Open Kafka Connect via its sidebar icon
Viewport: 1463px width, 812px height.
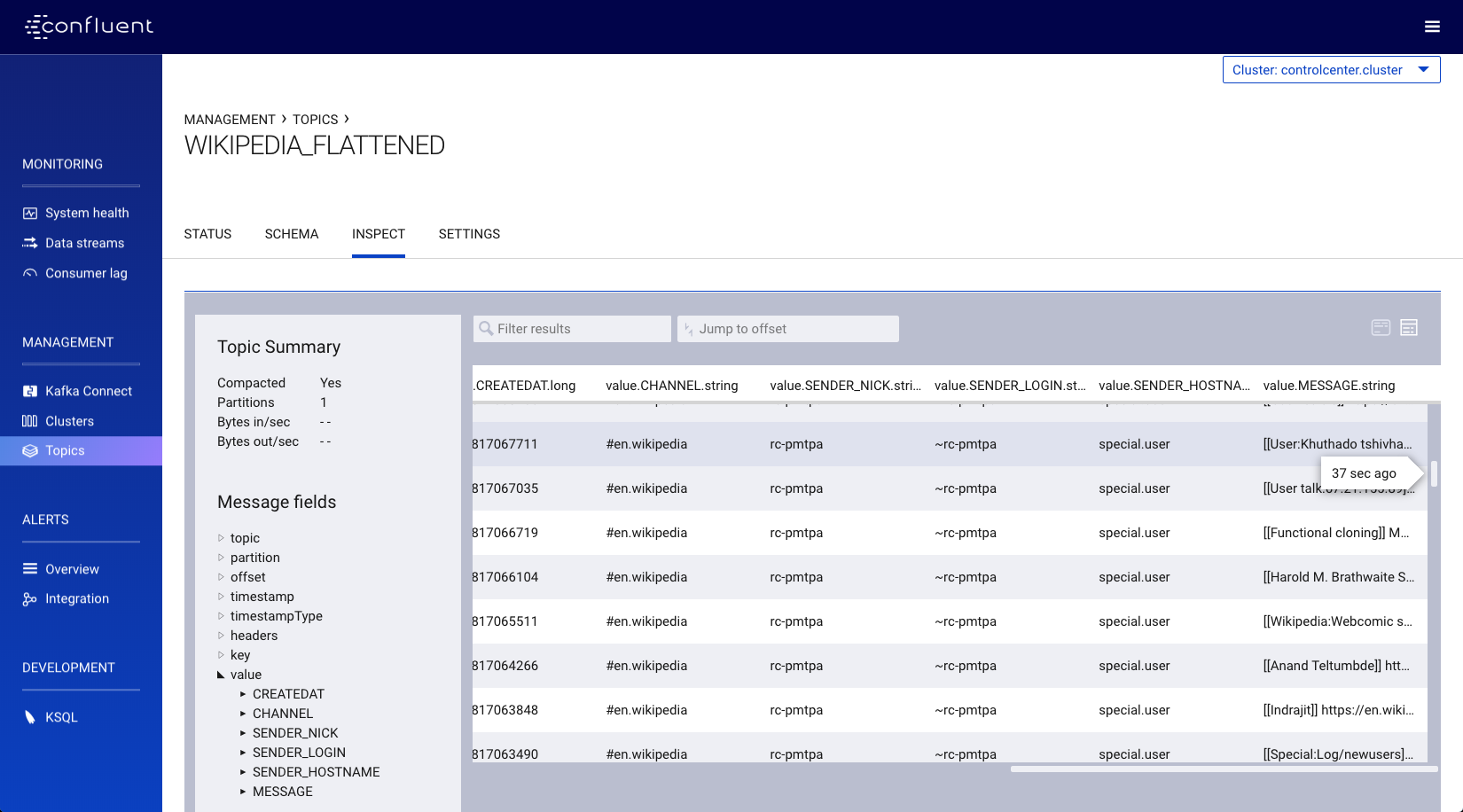click(x=29, y=390)
